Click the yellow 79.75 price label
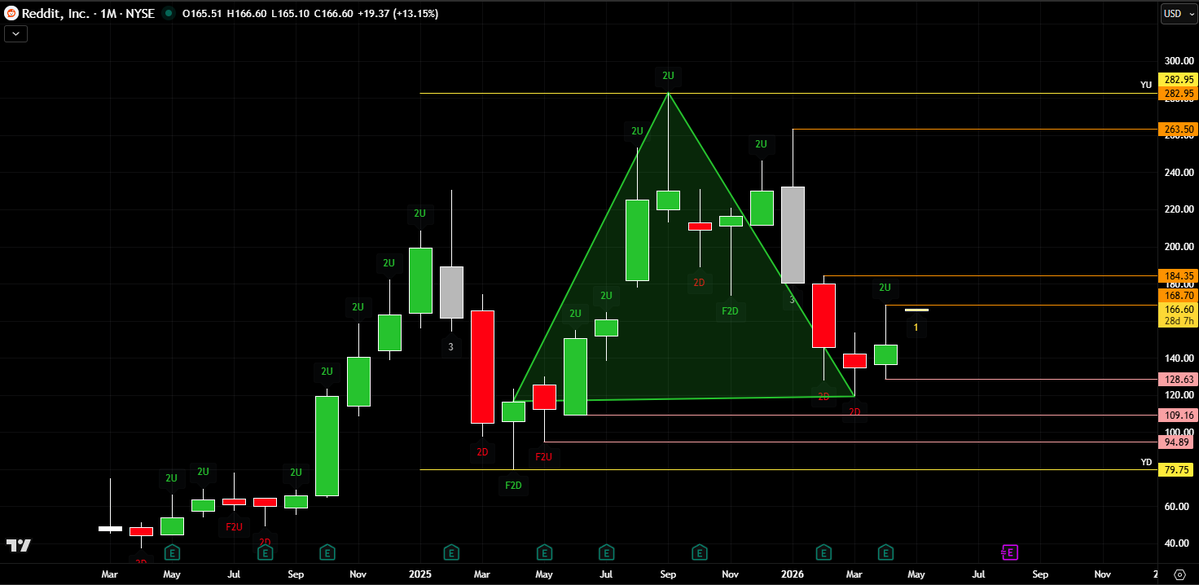This screenshot has height=585, width=1199. tap(1177, 470)
